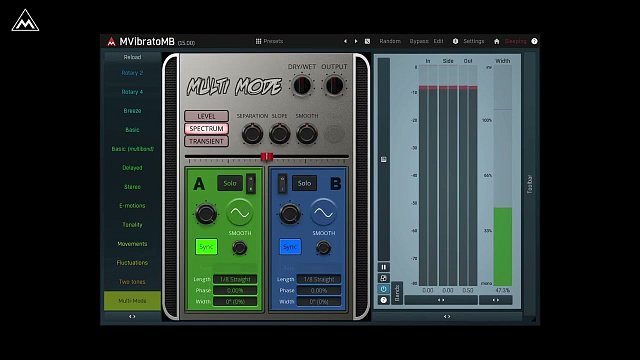Open the vertical Bands tab
Screen dimensions: 640x360
[397, 293]
